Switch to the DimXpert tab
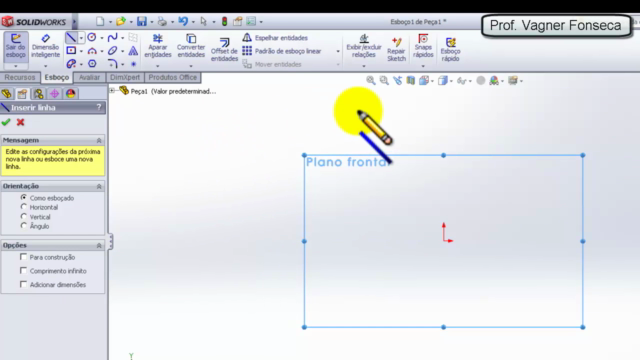 click(124, 77)
